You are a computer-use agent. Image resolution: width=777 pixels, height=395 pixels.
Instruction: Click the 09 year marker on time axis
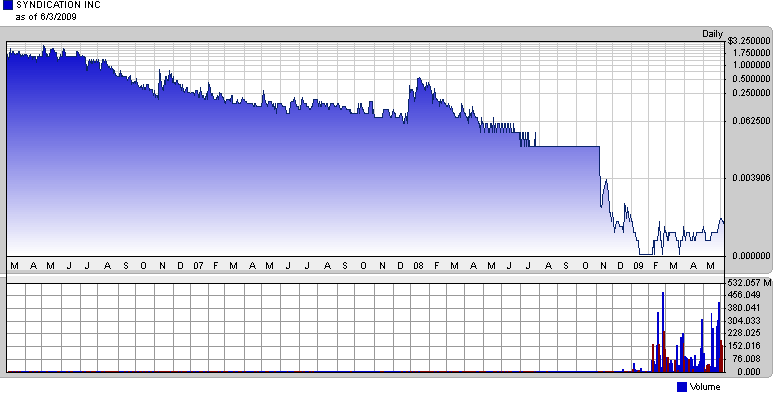(638, 266)
